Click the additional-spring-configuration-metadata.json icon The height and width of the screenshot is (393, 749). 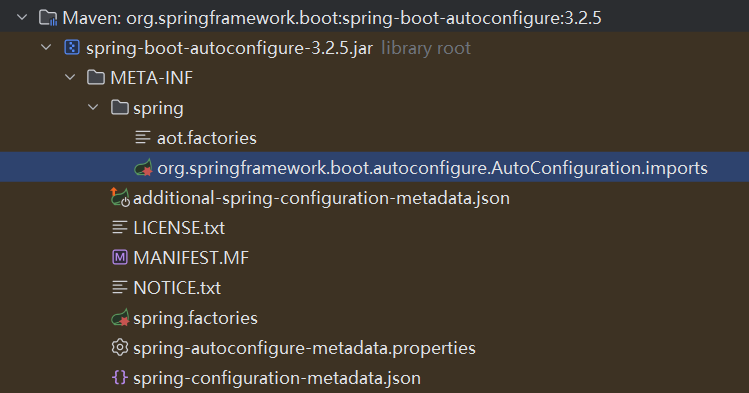click(120, 197)
